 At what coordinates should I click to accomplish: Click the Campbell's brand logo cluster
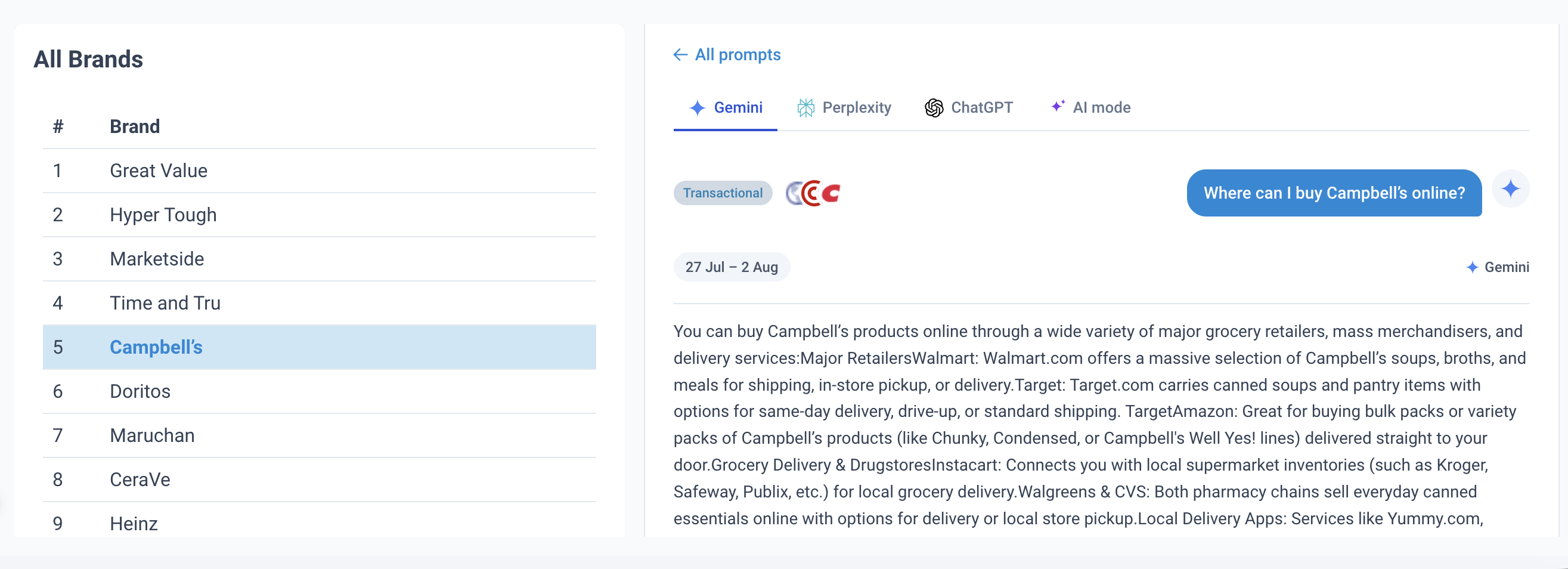(813, 193)
